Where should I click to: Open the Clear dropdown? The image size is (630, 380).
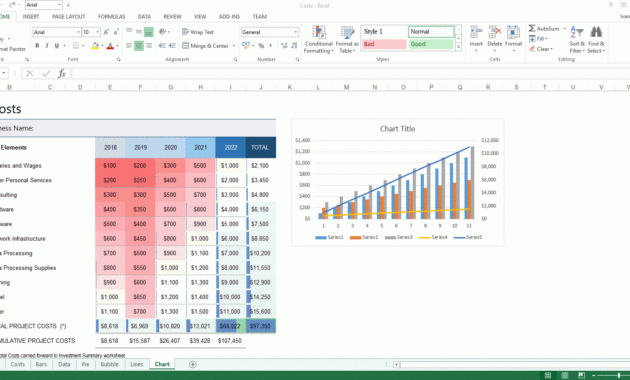(541, 49)
